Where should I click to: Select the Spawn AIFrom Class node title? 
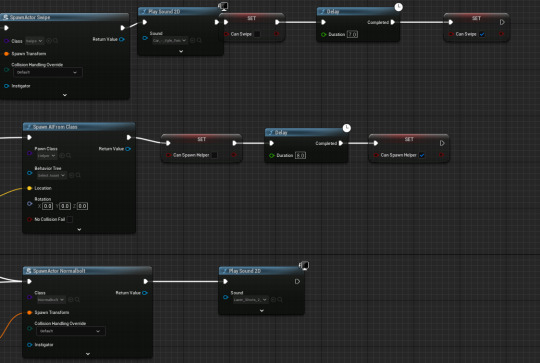pyautogui.click(x=55, y=127)
